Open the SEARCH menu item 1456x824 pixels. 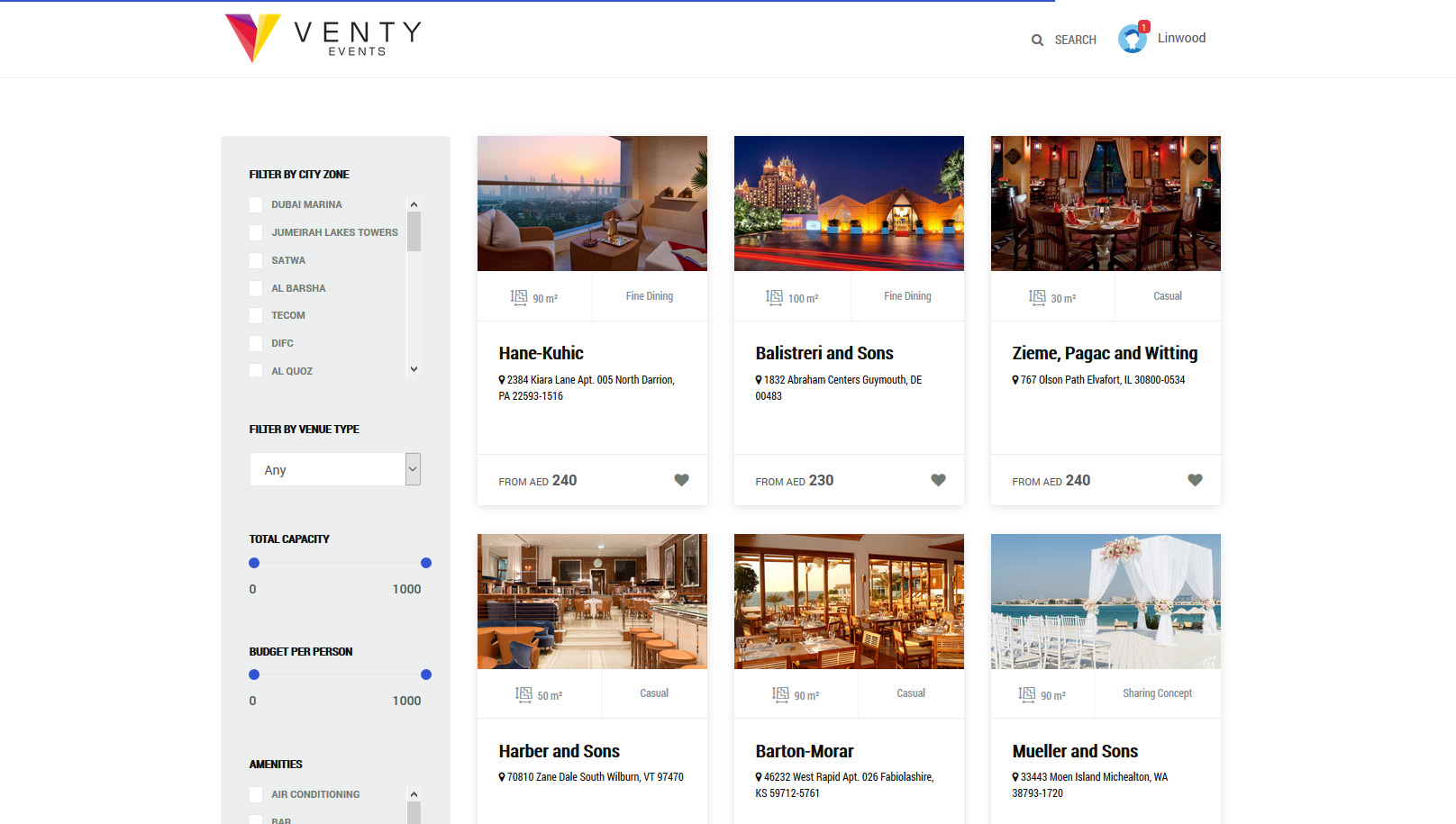[1075, 41]
